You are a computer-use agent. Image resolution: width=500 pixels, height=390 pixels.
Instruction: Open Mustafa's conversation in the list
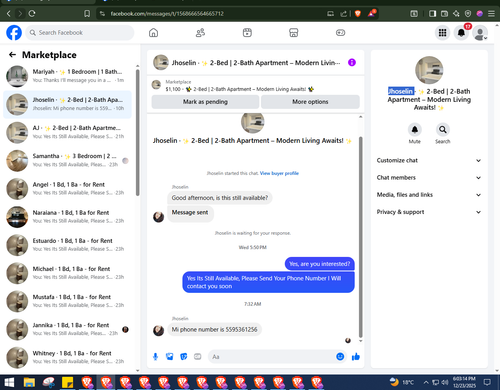67,301
